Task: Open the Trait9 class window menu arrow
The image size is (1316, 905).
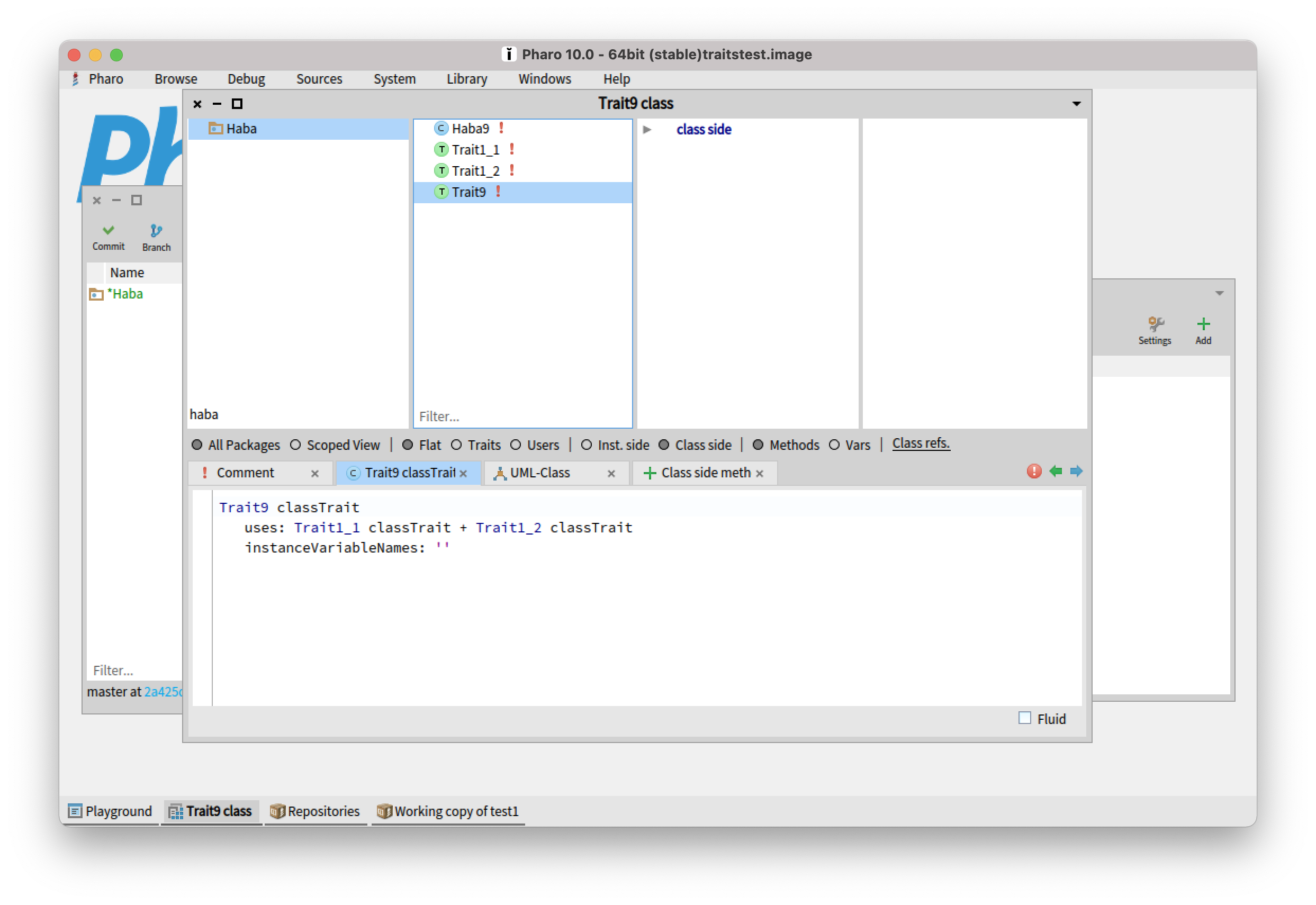Action: (x=1076, y=103)
